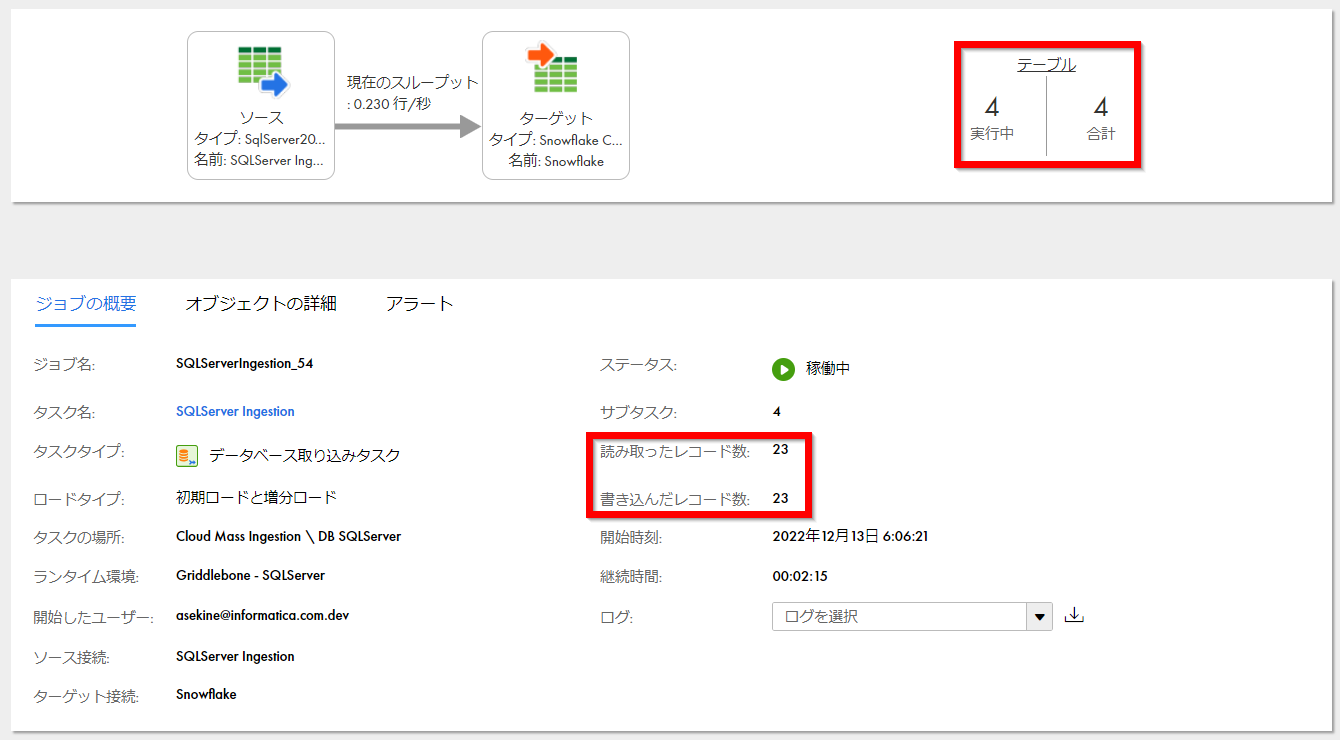Click the 現在のスループット throughput text
Viewport: 1340px width, 740px height.
coord(413,92)
